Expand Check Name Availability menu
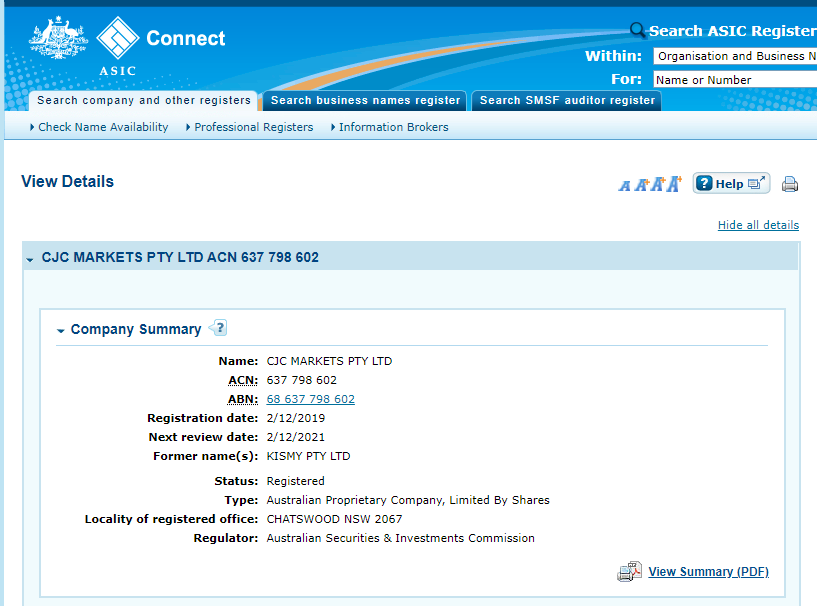 point(99,127)
